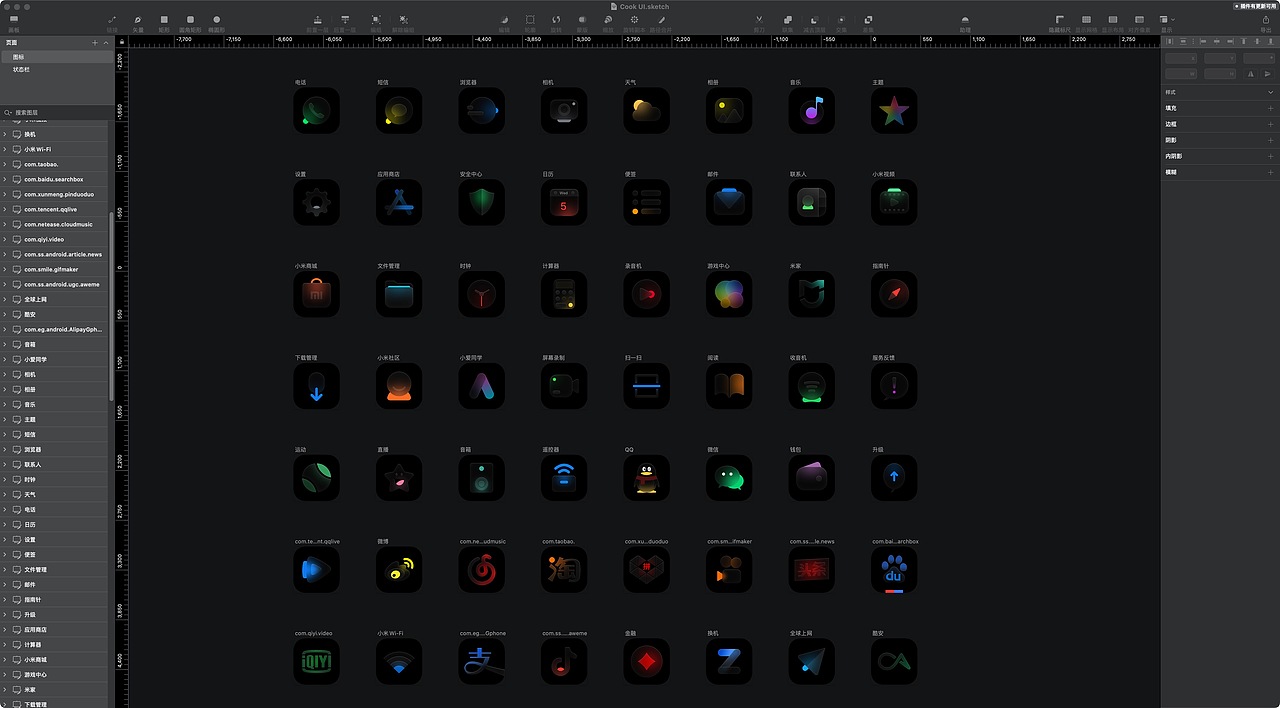Select the 电话 phone icon artboard
The height and width of the screenshot is (708, 1280).
(x=317, y=110)
